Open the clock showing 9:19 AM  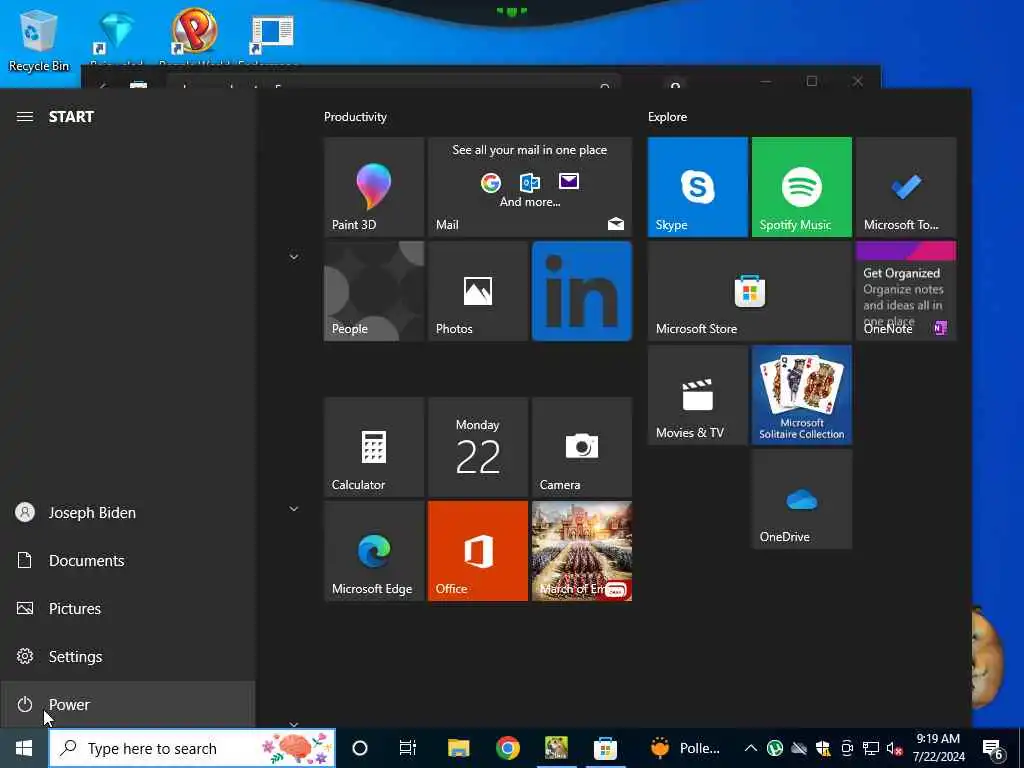pos(938,748)
